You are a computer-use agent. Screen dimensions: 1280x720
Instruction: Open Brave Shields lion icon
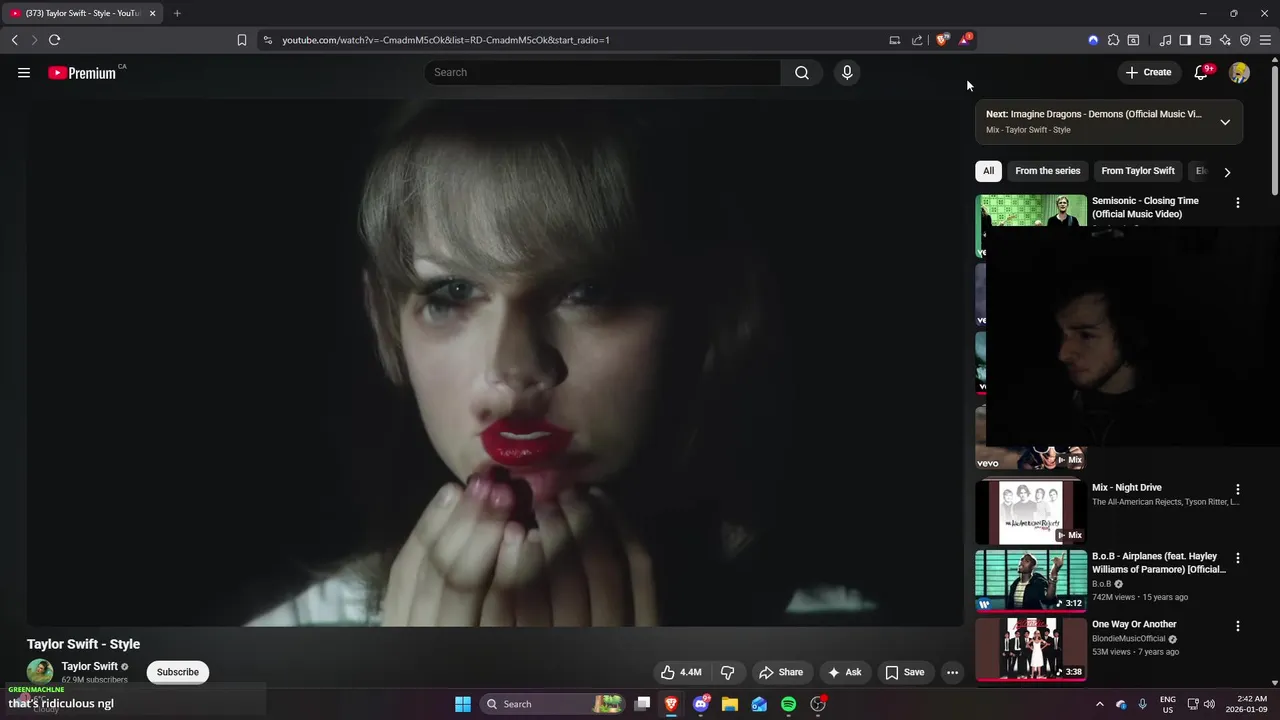[x=942, y=40]
